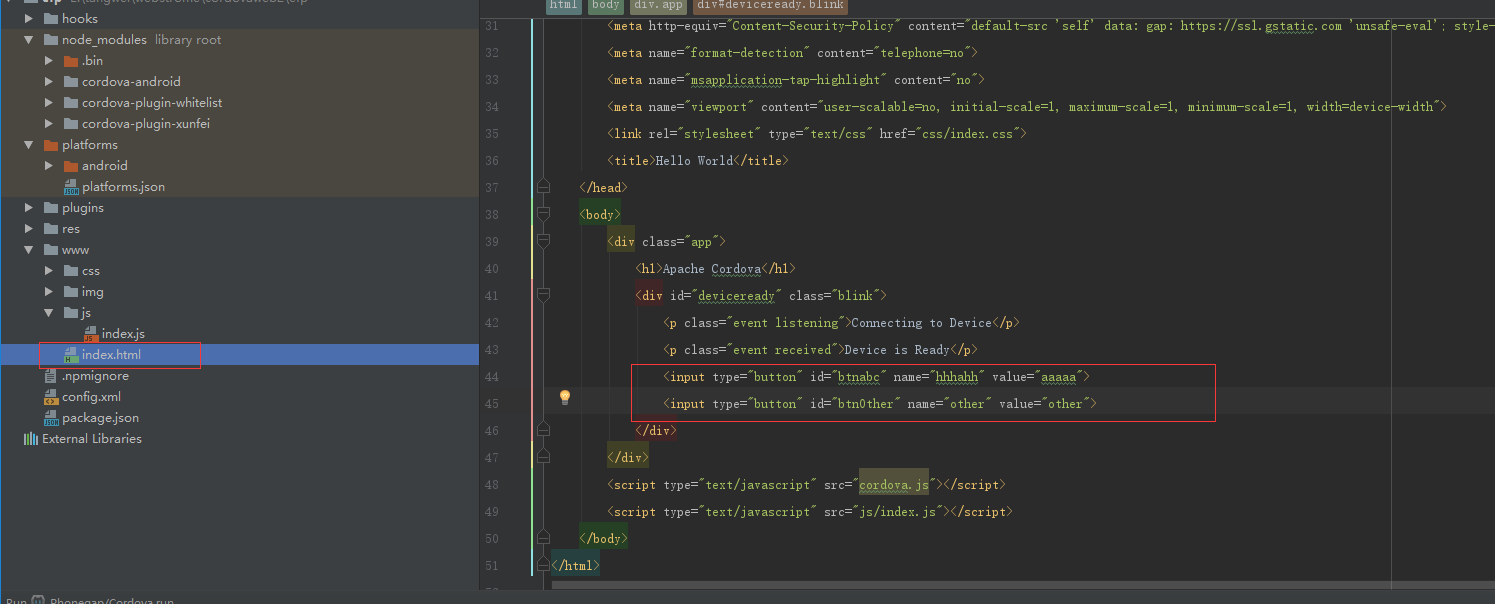Select External Libraries node label
This screenshot has width=1495, height=604.
[92, 439]
